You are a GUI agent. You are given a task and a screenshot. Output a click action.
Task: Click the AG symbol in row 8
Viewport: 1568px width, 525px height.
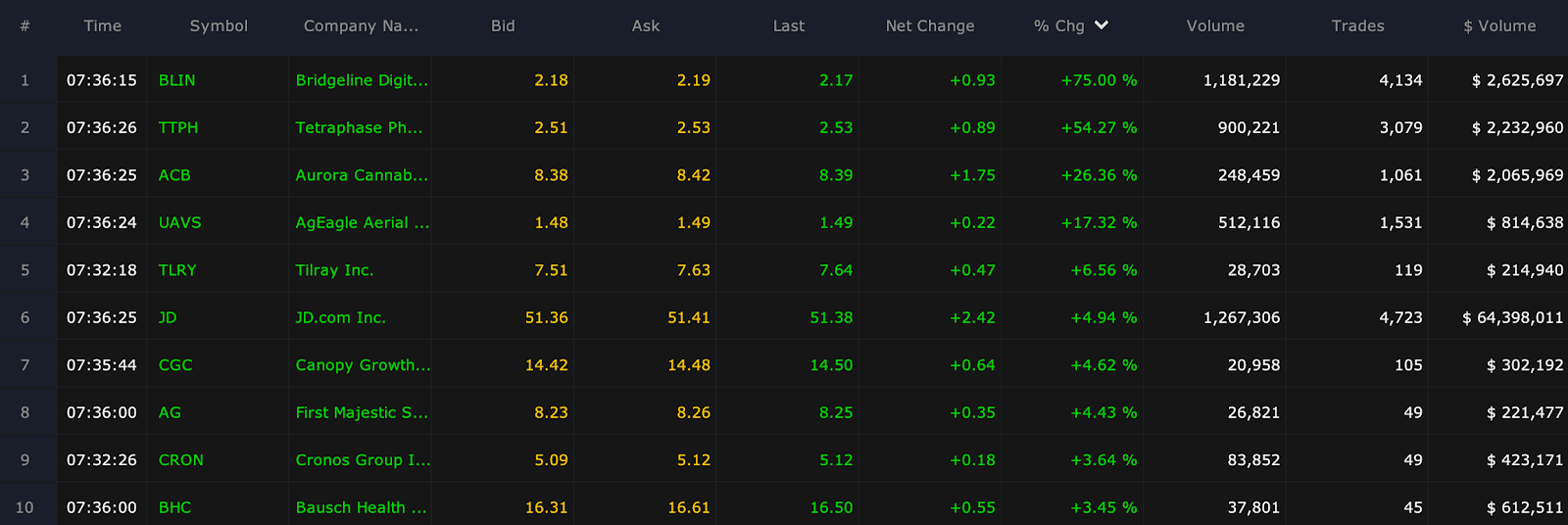point(170,412)
